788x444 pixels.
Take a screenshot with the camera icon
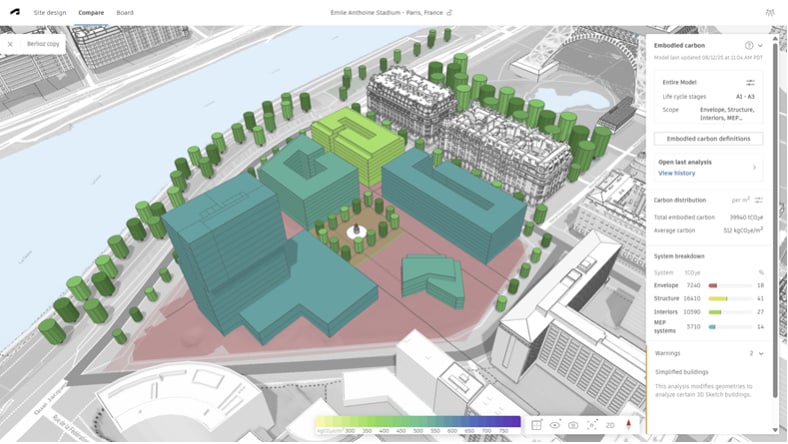coord(573,425)
